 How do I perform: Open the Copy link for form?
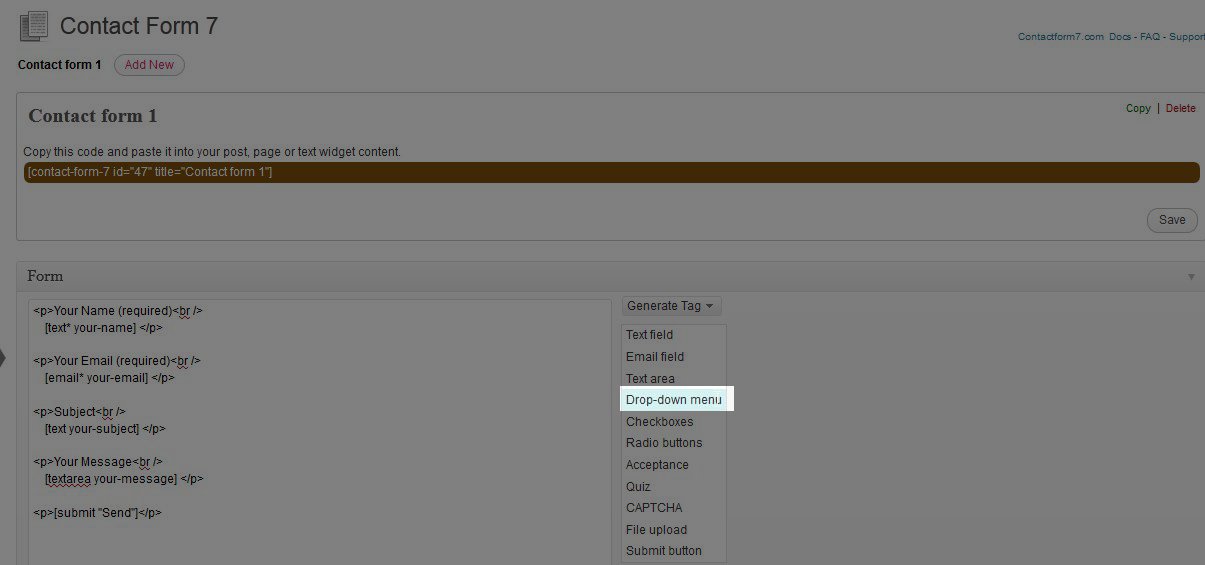1138,108
